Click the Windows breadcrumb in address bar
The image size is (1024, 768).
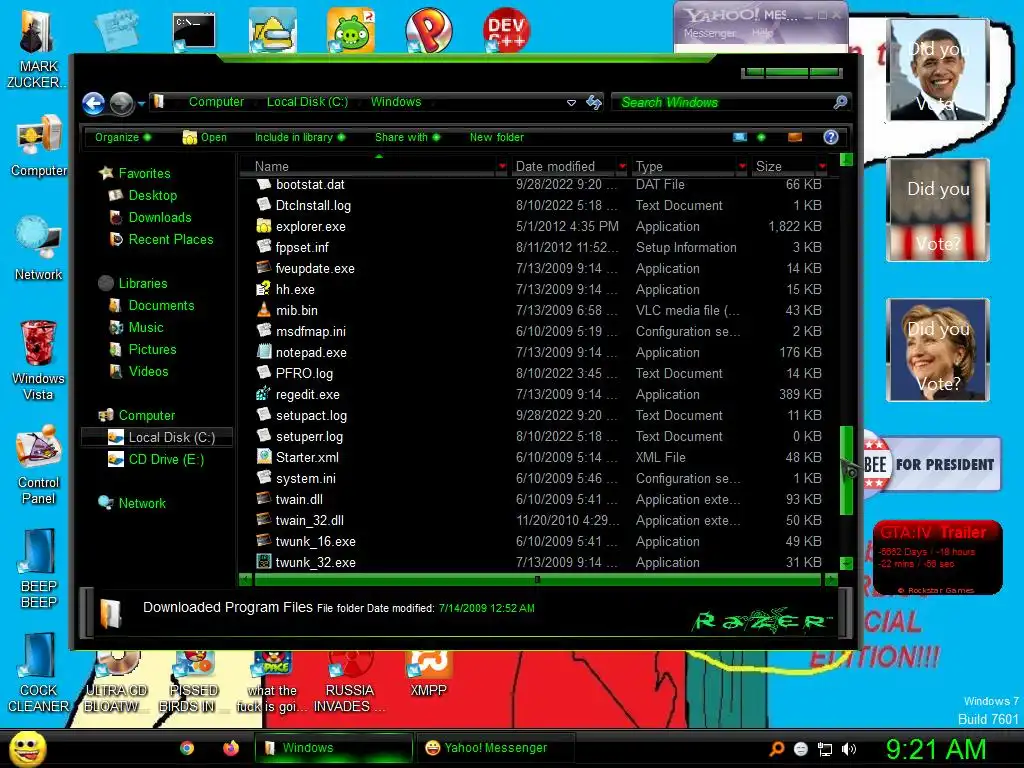tap(396, 102)
